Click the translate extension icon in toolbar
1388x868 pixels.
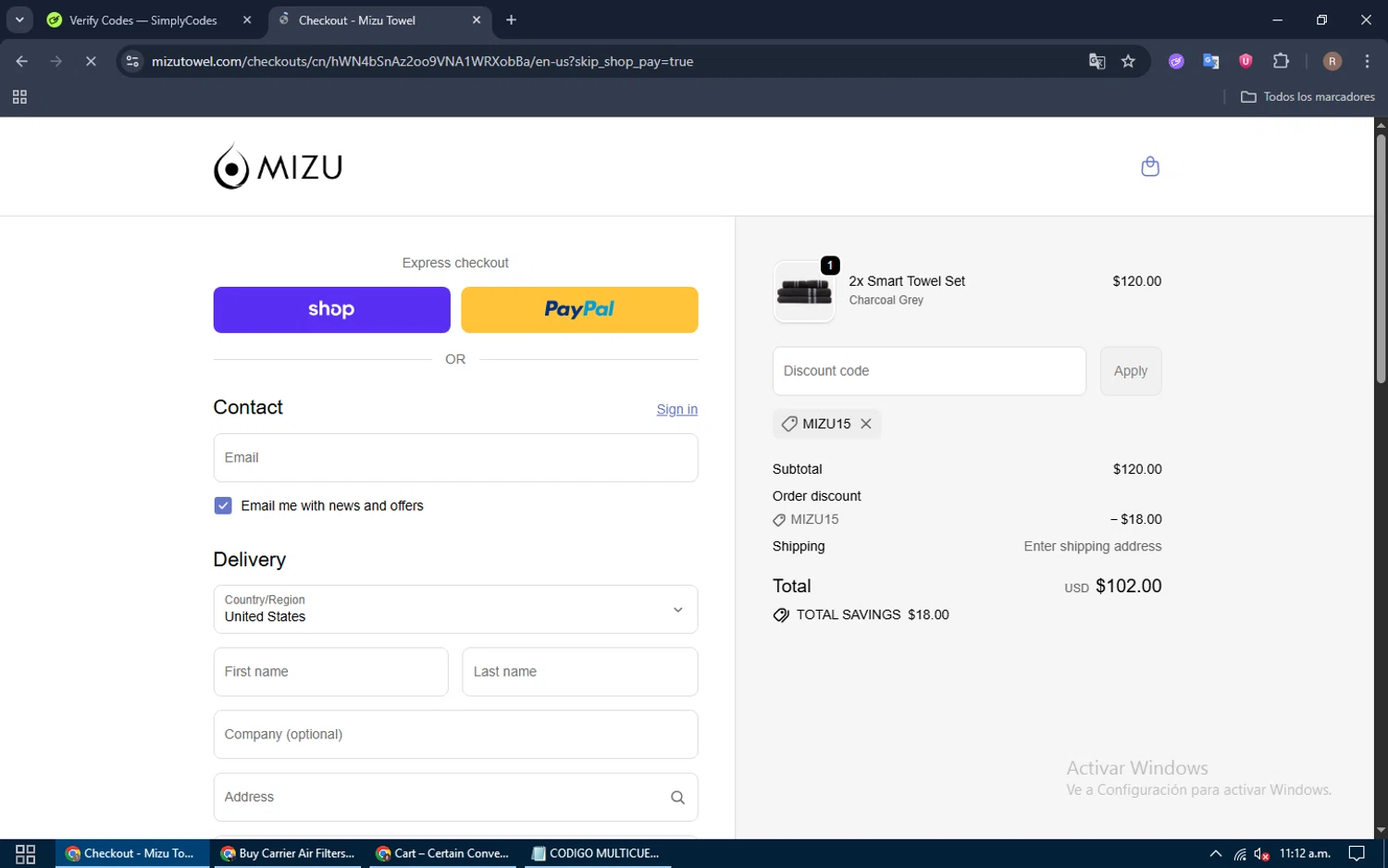pos(1210,61)
